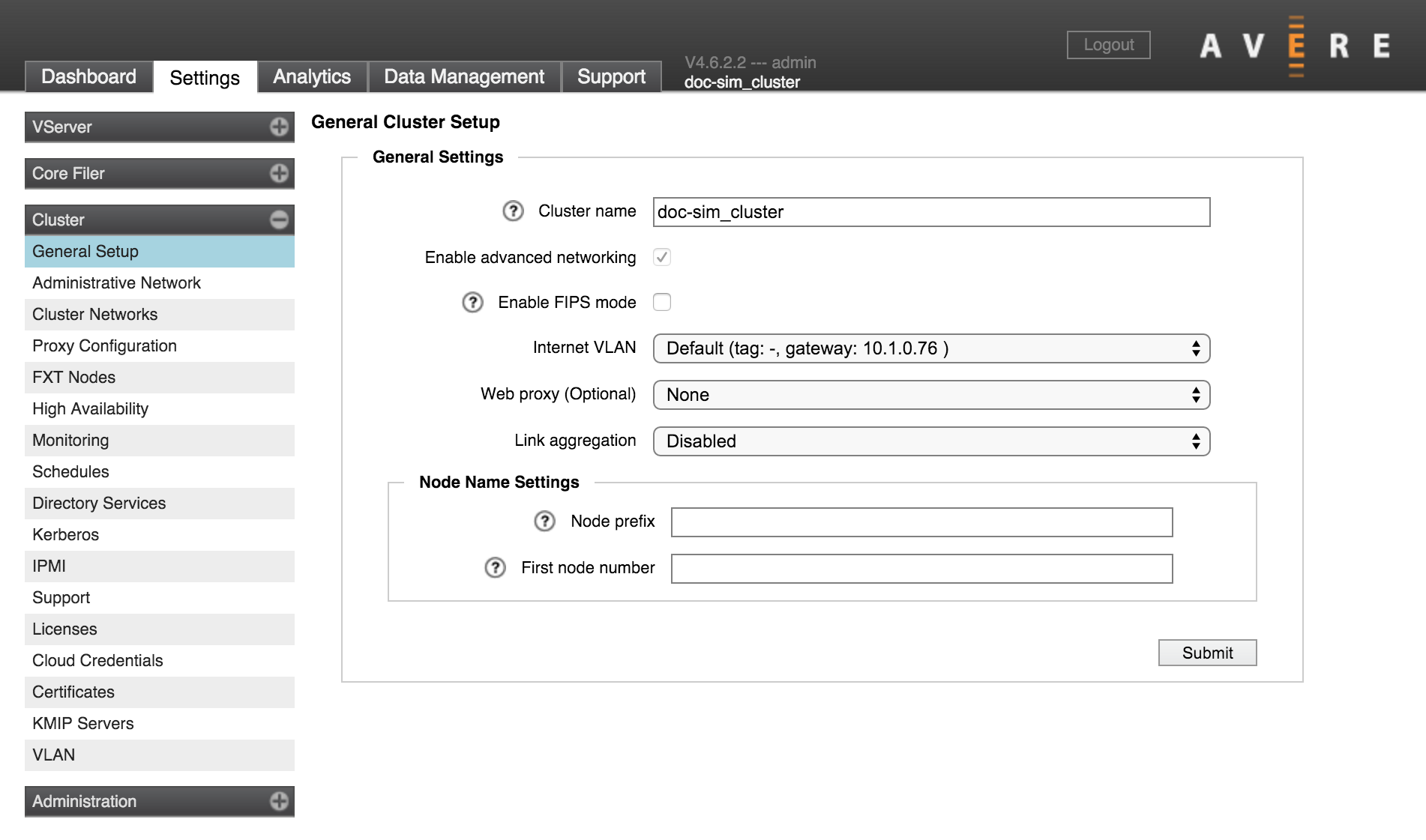
Task: Open help icon for Cluster name
Action: (x=513, y=211)
